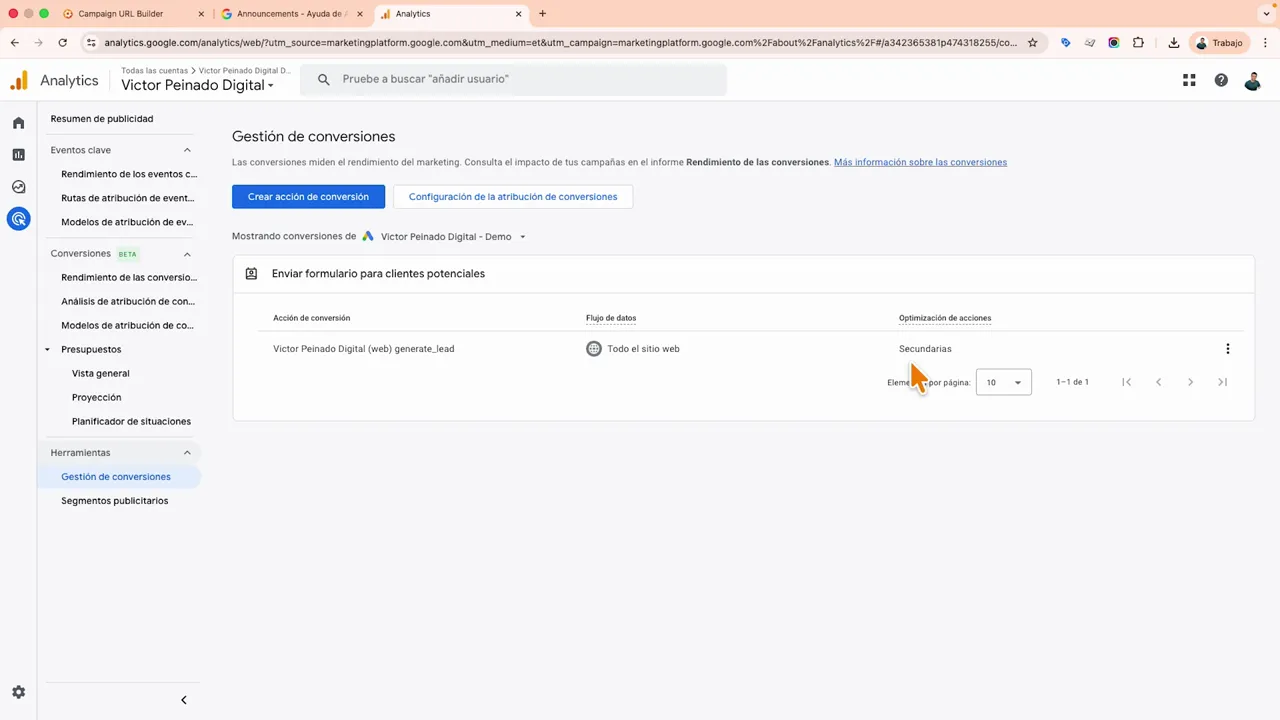Screen dimensions: 1280x720
Task: Open a new browser tab with plus
Action: tap(542, 14)
